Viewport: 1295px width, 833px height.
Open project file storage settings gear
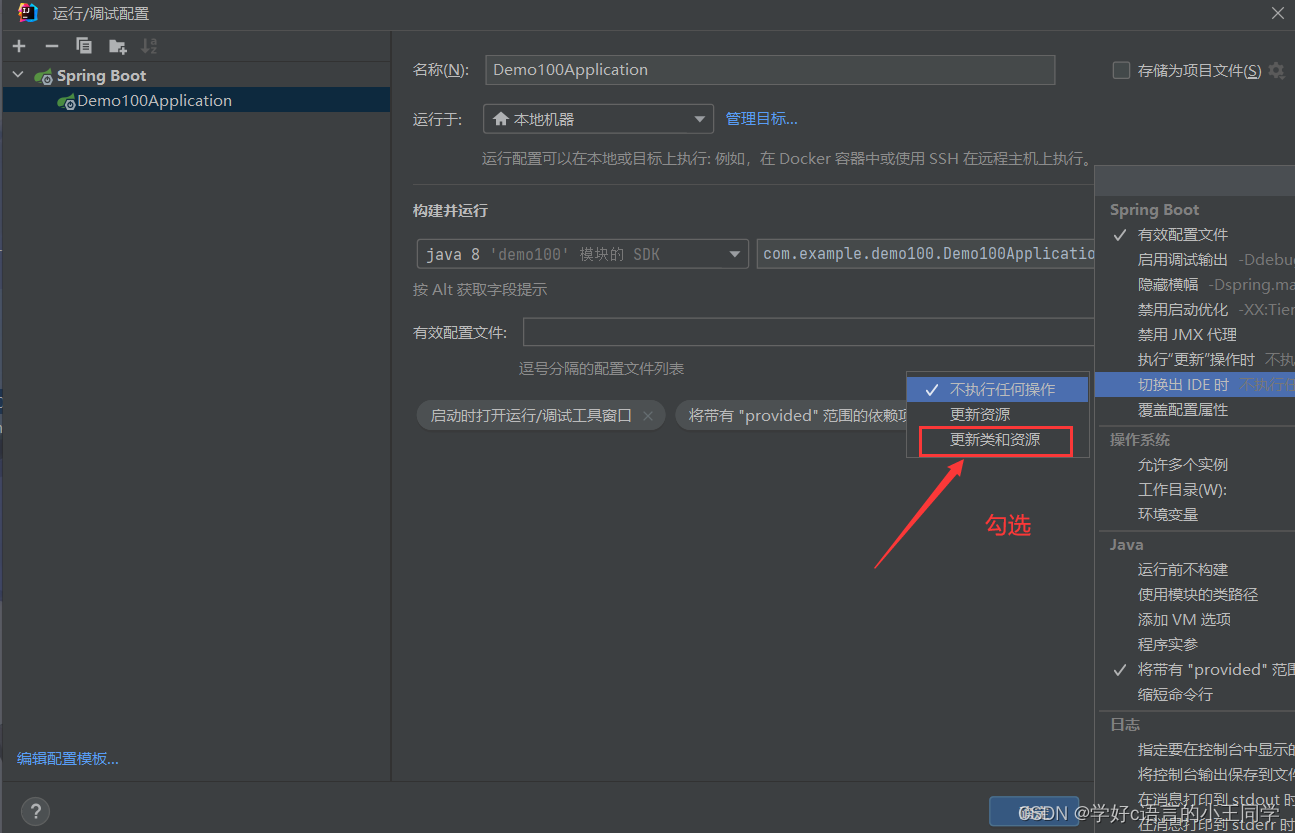(1276, 70)
